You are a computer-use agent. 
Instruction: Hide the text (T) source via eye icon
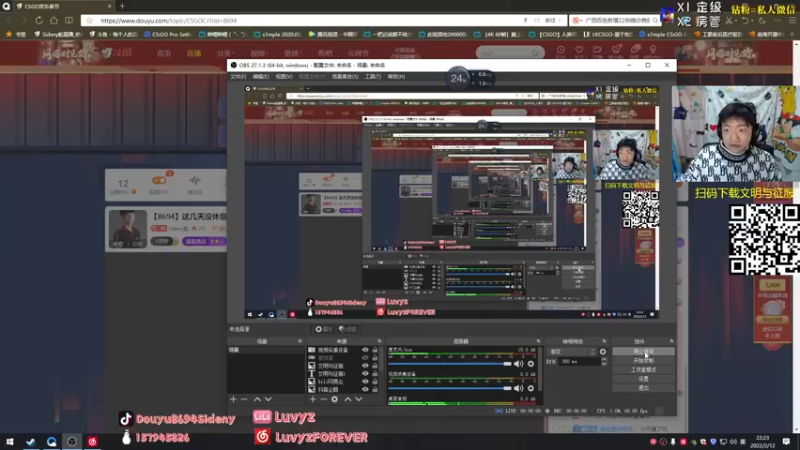[x=365, y=373]
